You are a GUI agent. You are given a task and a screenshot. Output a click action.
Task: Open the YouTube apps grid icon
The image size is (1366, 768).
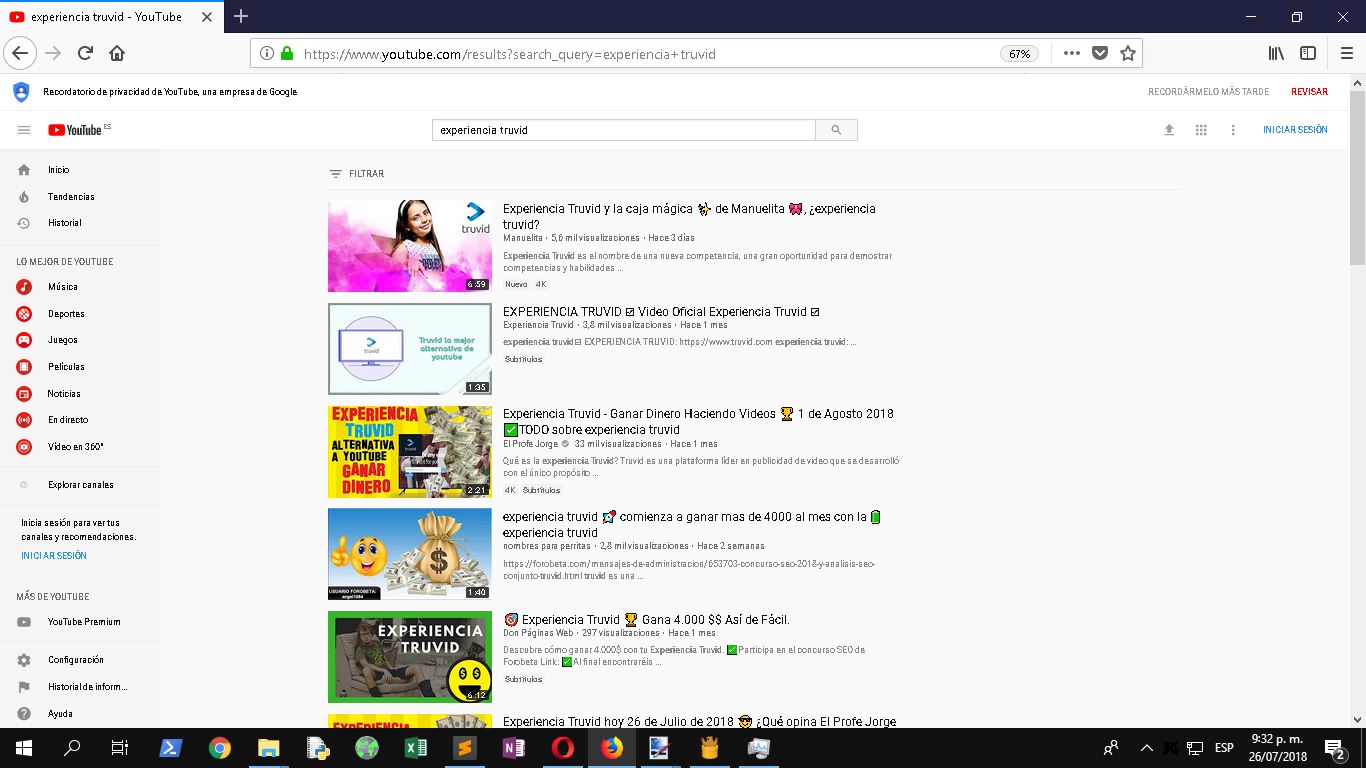click(x=1201, y=130)
